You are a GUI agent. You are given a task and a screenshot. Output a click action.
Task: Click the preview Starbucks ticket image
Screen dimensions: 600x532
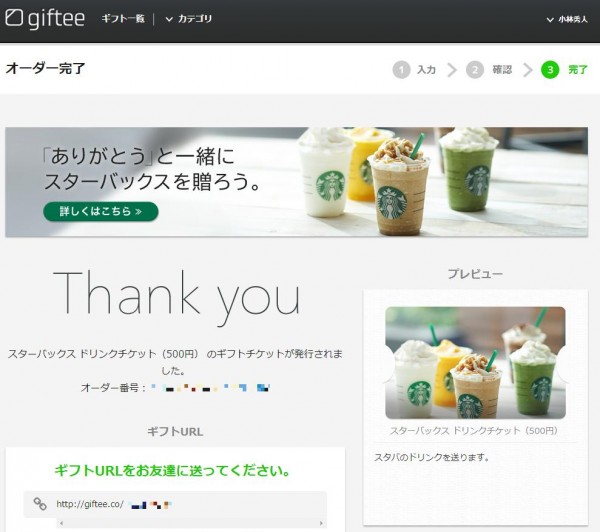pyautogui.click(x=476, y=362)
